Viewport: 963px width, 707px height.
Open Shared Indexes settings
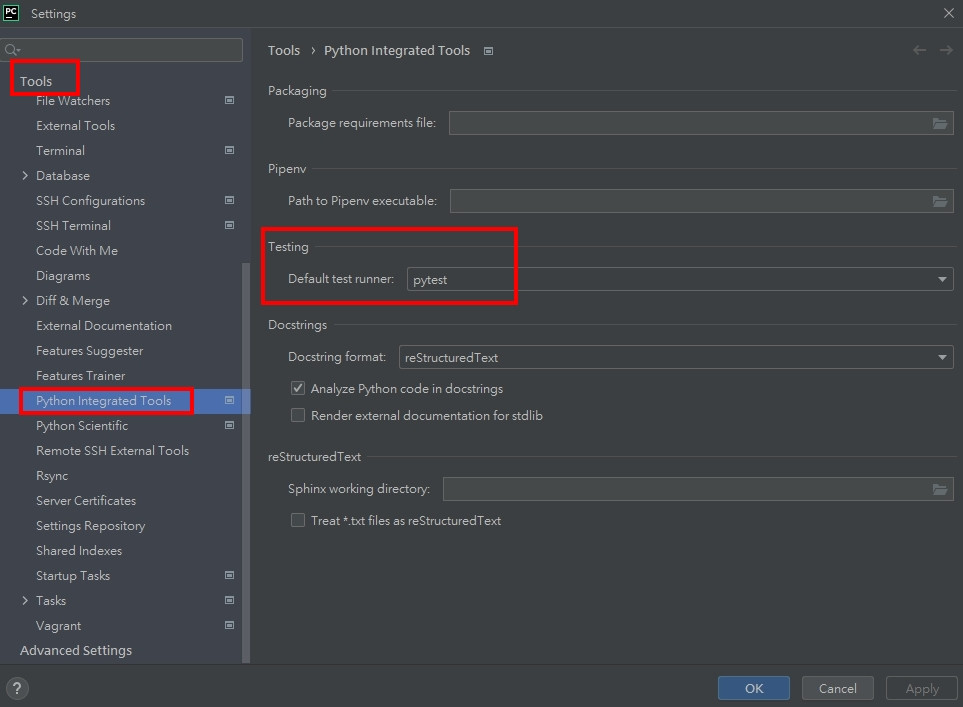click(x=79, y=550)
